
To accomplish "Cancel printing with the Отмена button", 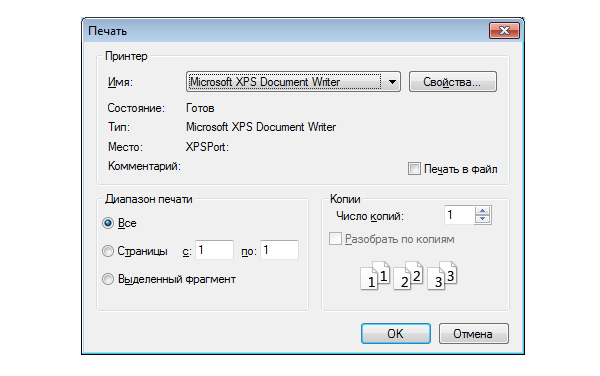I will pos(474,334).
